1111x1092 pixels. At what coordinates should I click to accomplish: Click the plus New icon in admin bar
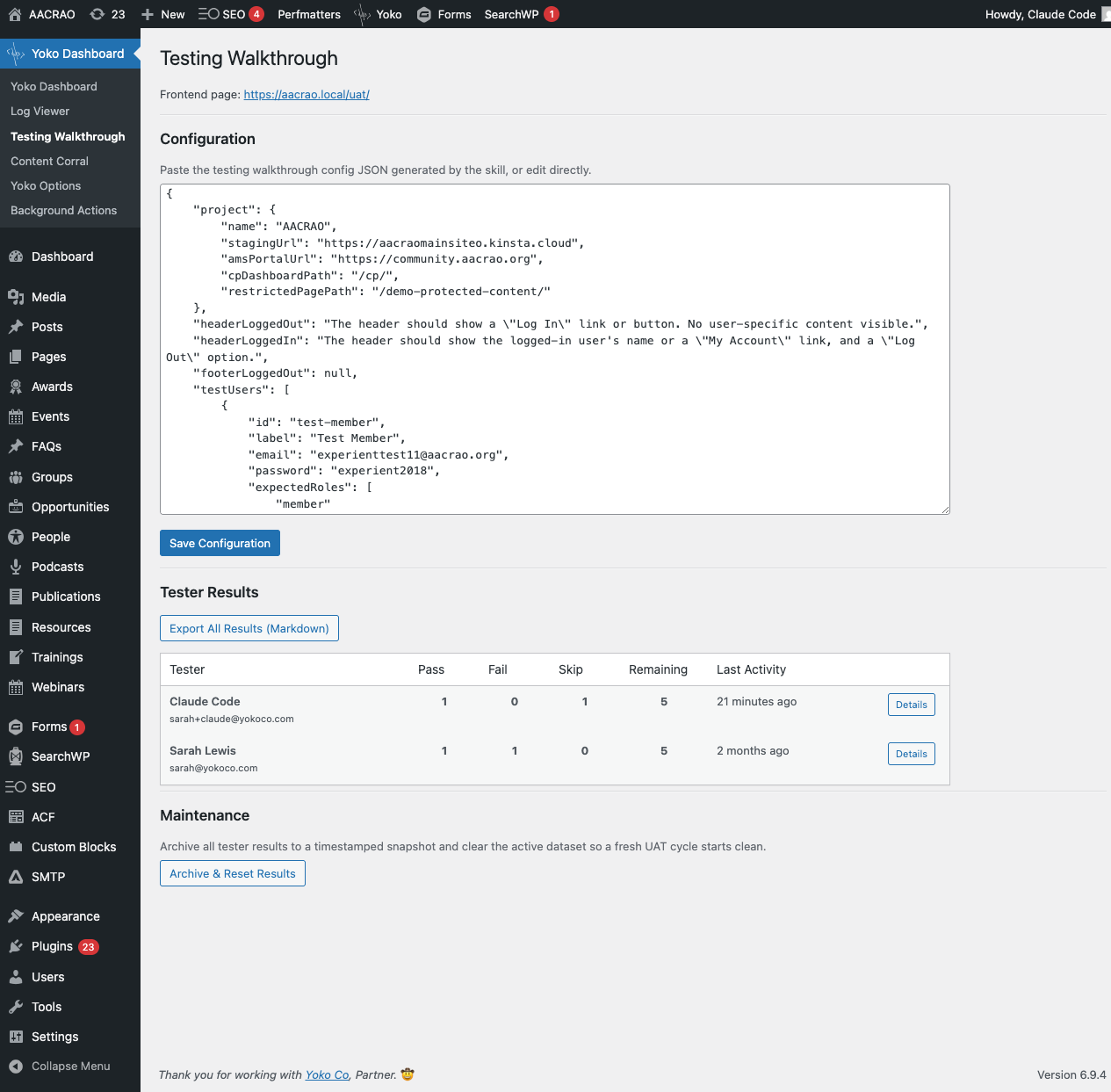click(148, 14)
